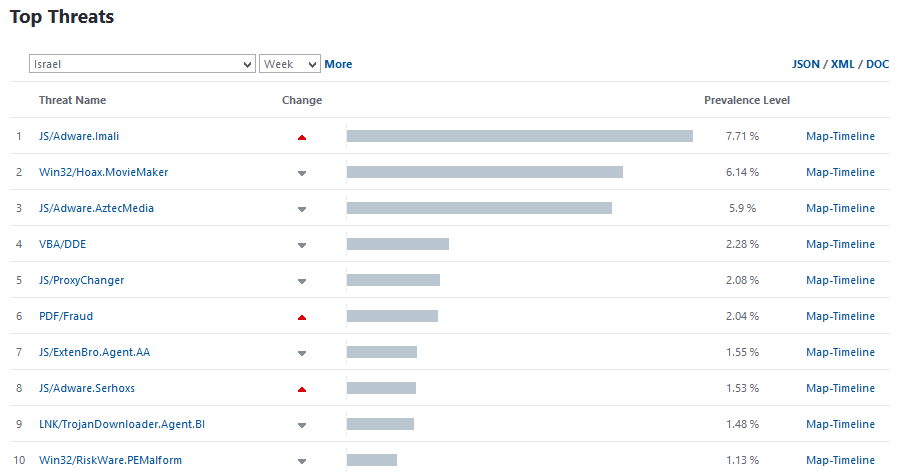Open Map-Timeline for Win32/Hoax.MovieMaker
Screen dimensions: 900x476
[840, 172]
